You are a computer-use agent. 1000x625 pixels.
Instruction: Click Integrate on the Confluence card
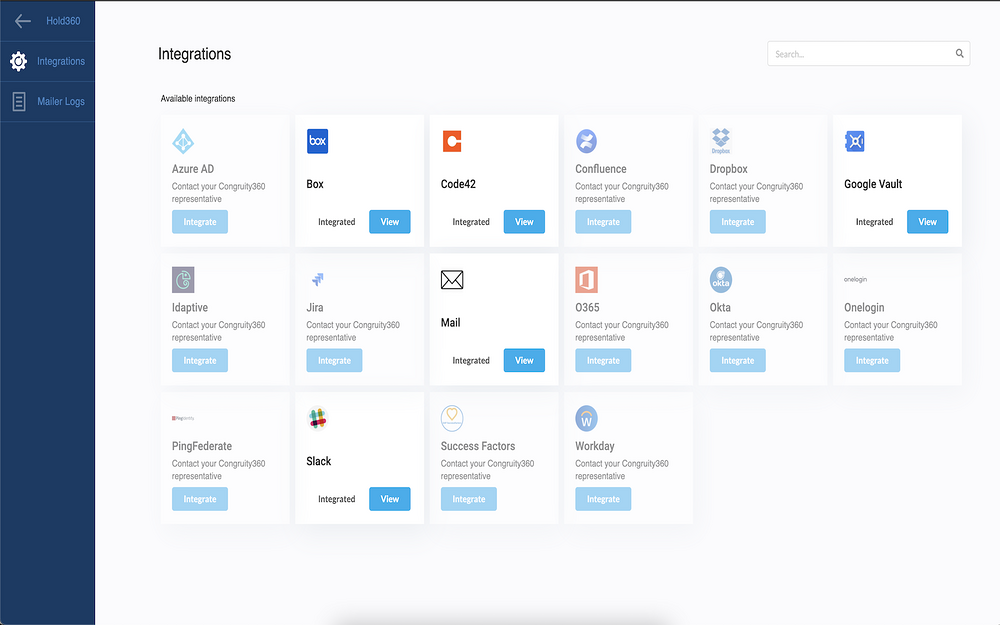click(x=603, y=222)
